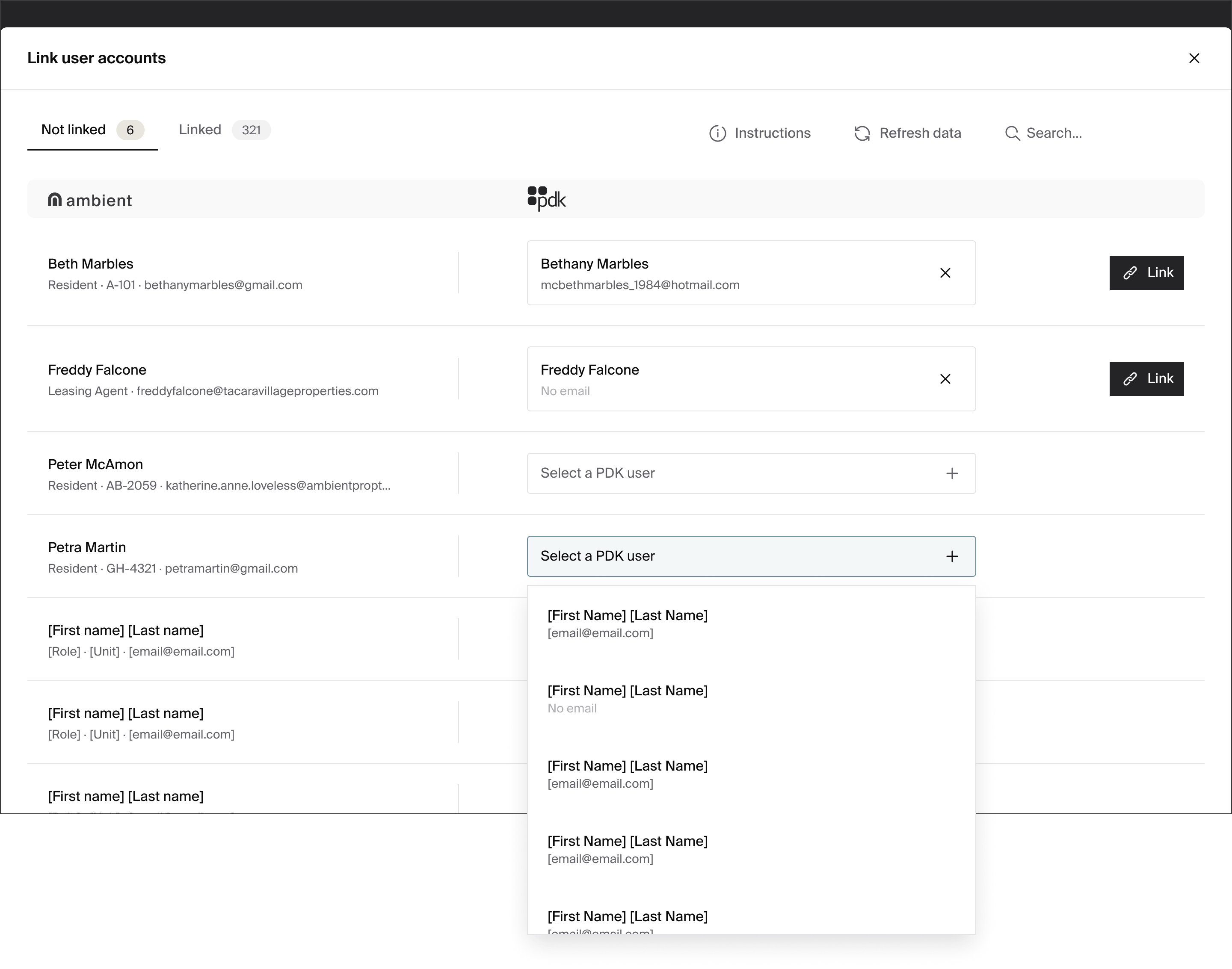The height and width of the screenshot is (969, 1232).
Task: Click the 6 count badge on Not linked
Action: coord(130,130)
